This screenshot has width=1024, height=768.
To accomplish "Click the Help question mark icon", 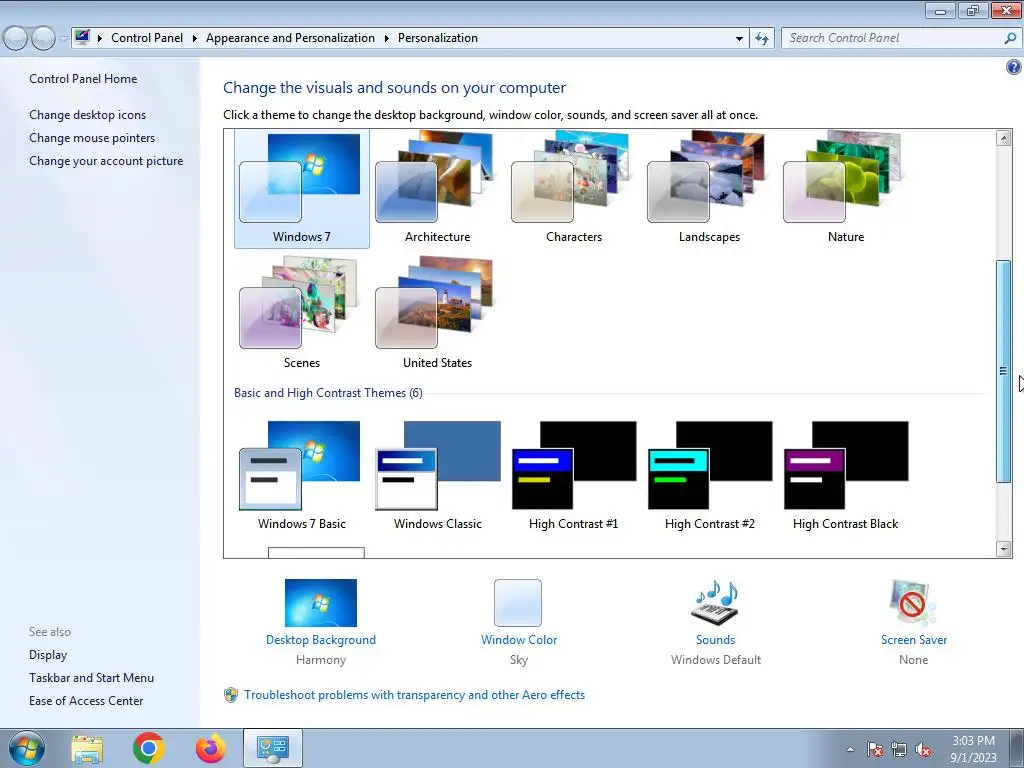I will pos(1014,67).
